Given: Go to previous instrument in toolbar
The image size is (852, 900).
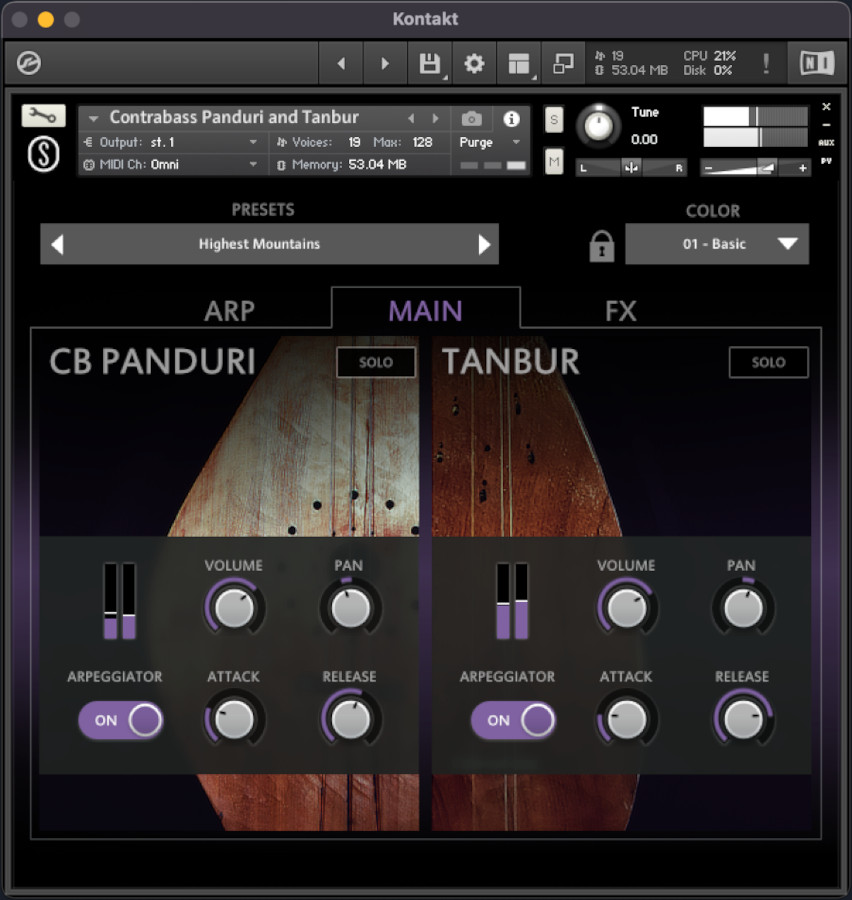Looking at the screenshot, I should [341, 63].
